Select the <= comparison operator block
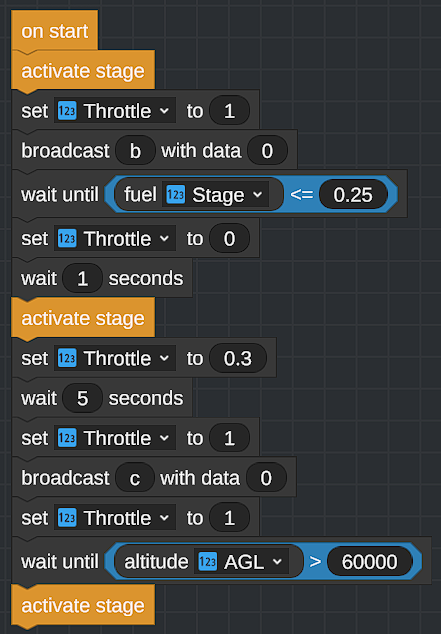 302,195
